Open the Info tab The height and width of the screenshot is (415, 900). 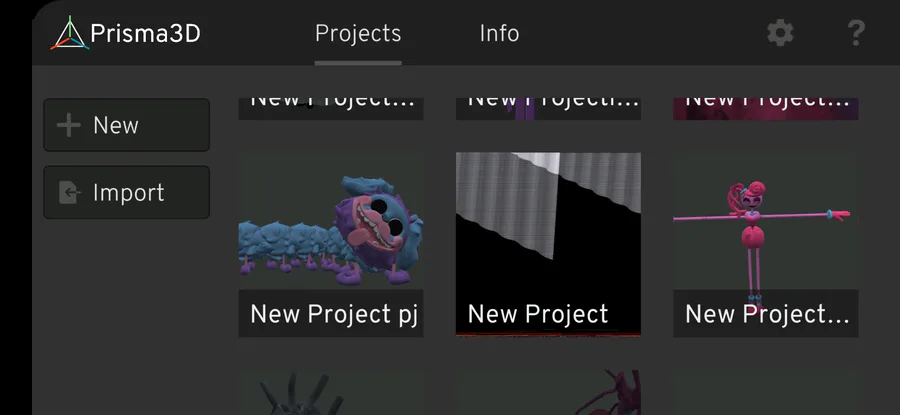(x=499, y=33)
